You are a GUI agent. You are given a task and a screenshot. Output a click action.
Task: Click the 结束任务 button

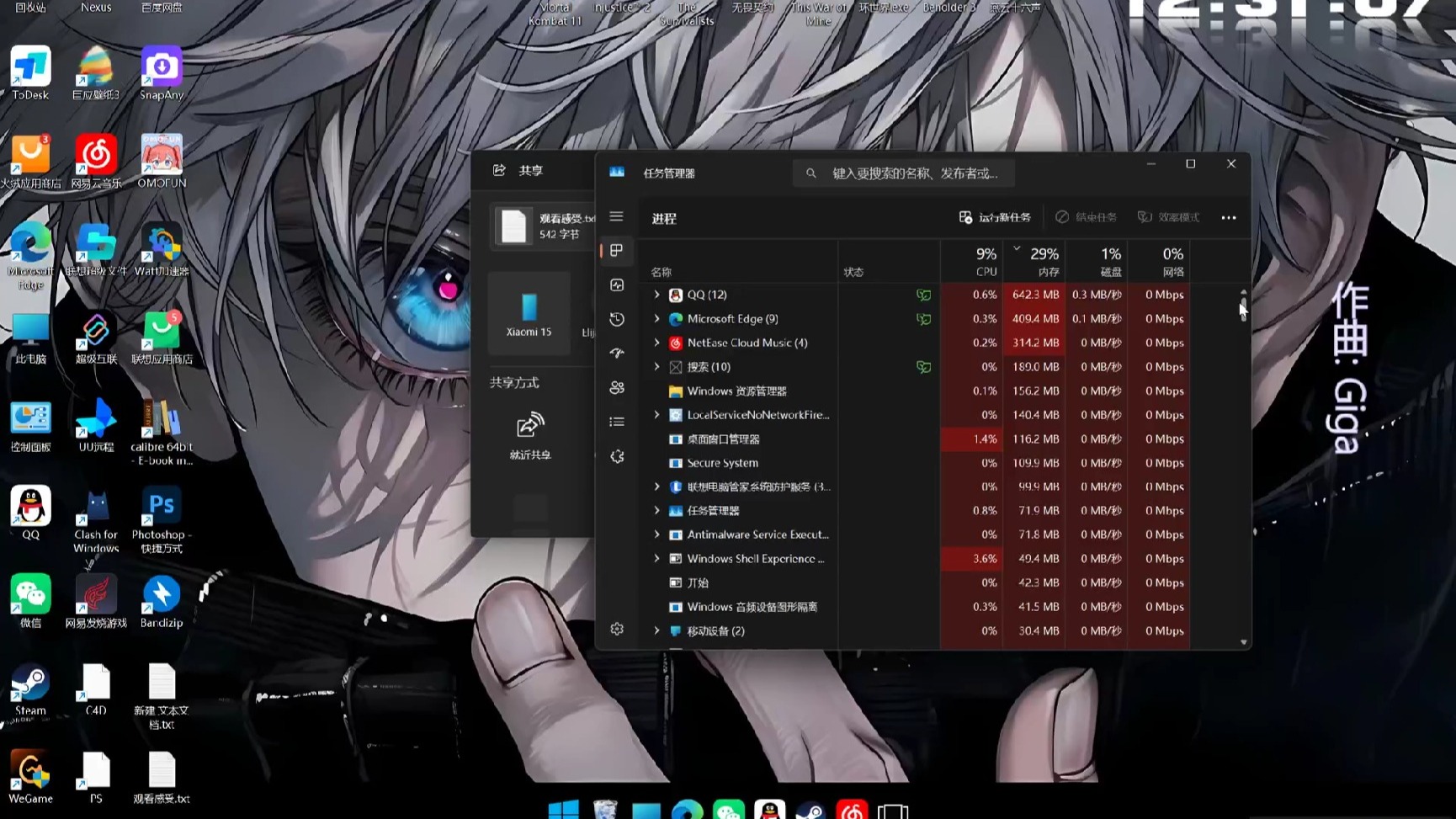click(1086, 217)
